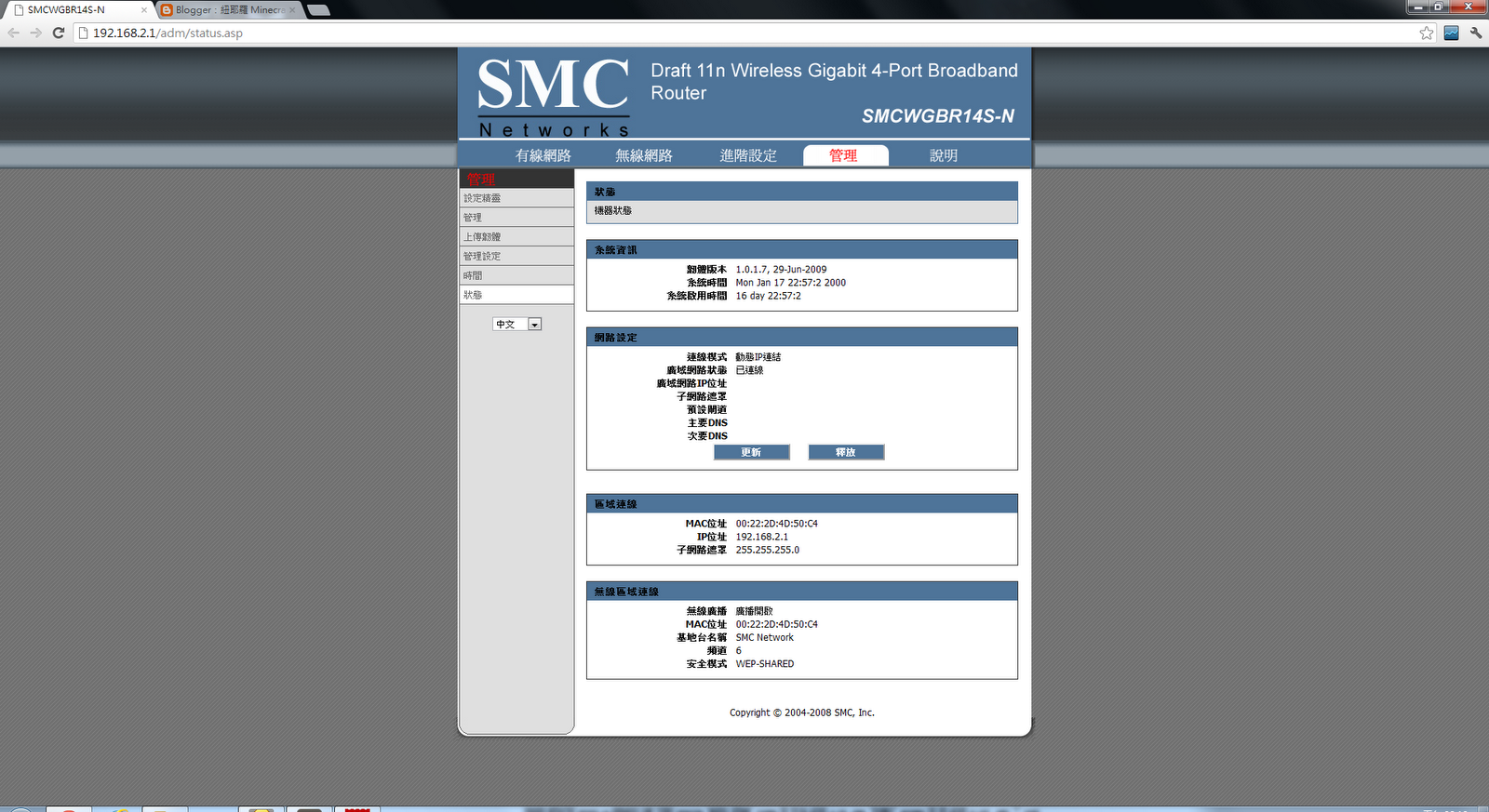Click the SMC Network SSID value

[764, 638]
